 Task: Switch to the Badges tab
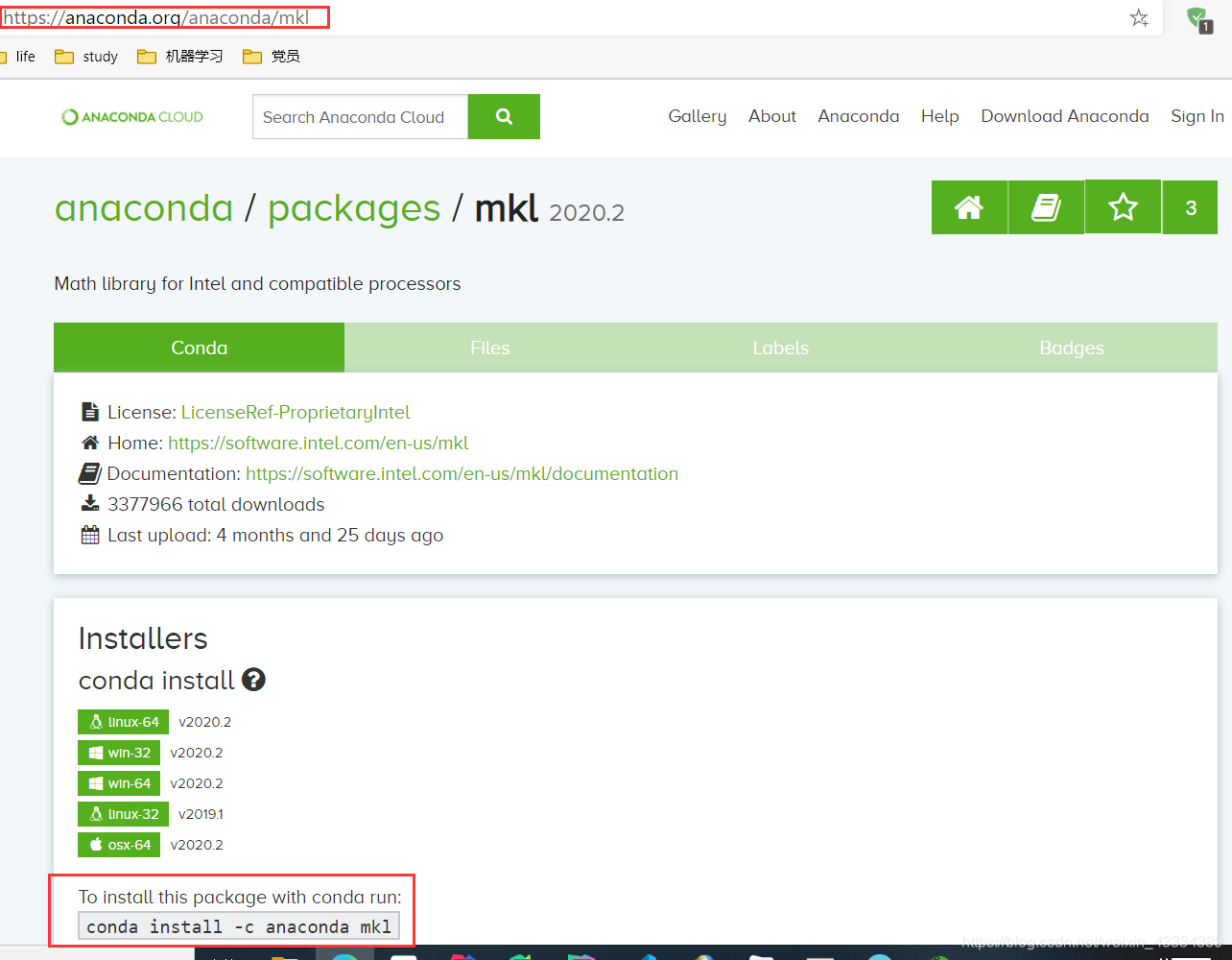[x=1072, y=348]
